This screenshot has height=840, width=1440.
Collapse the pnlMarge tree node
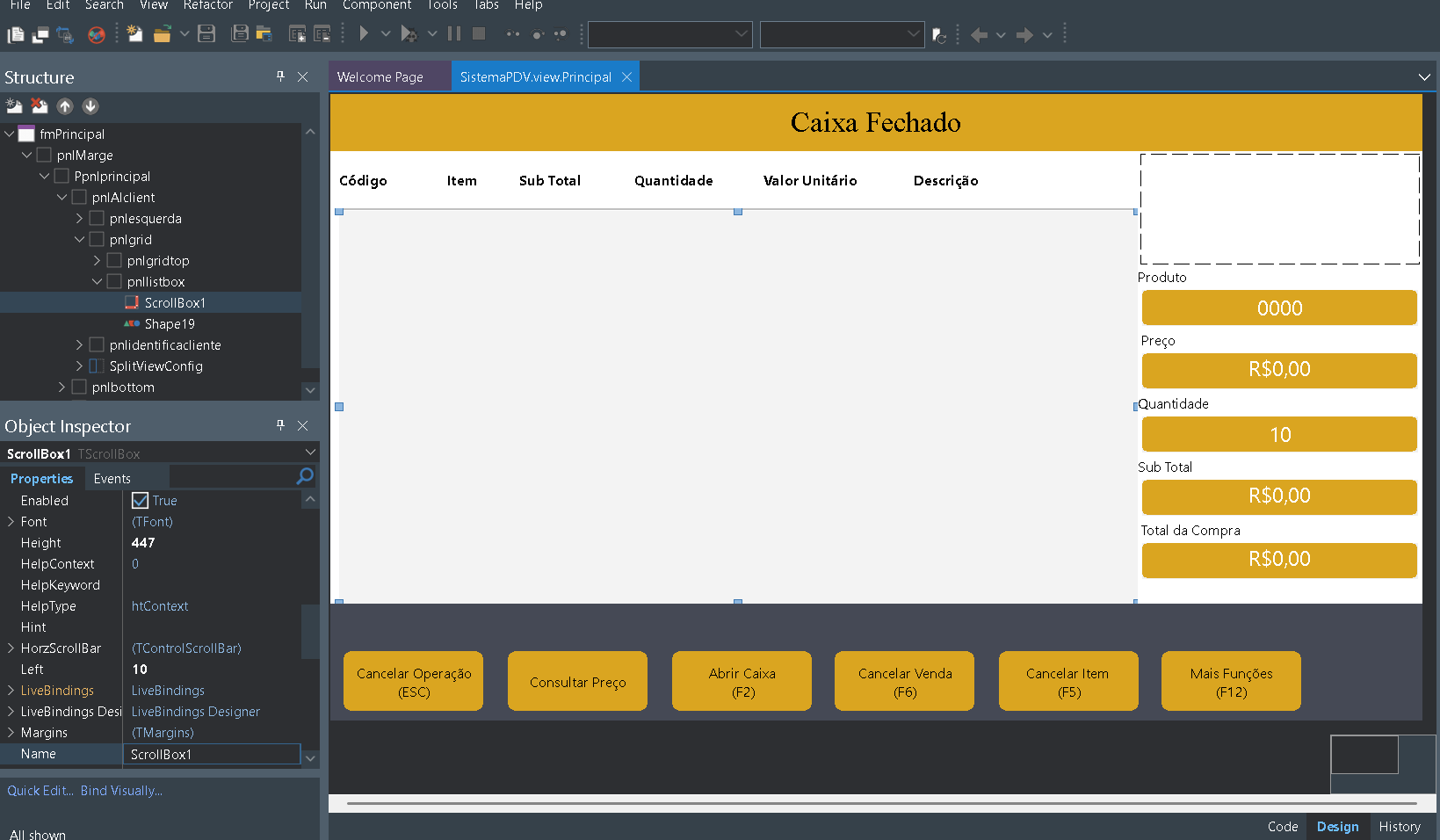point(26,155)
